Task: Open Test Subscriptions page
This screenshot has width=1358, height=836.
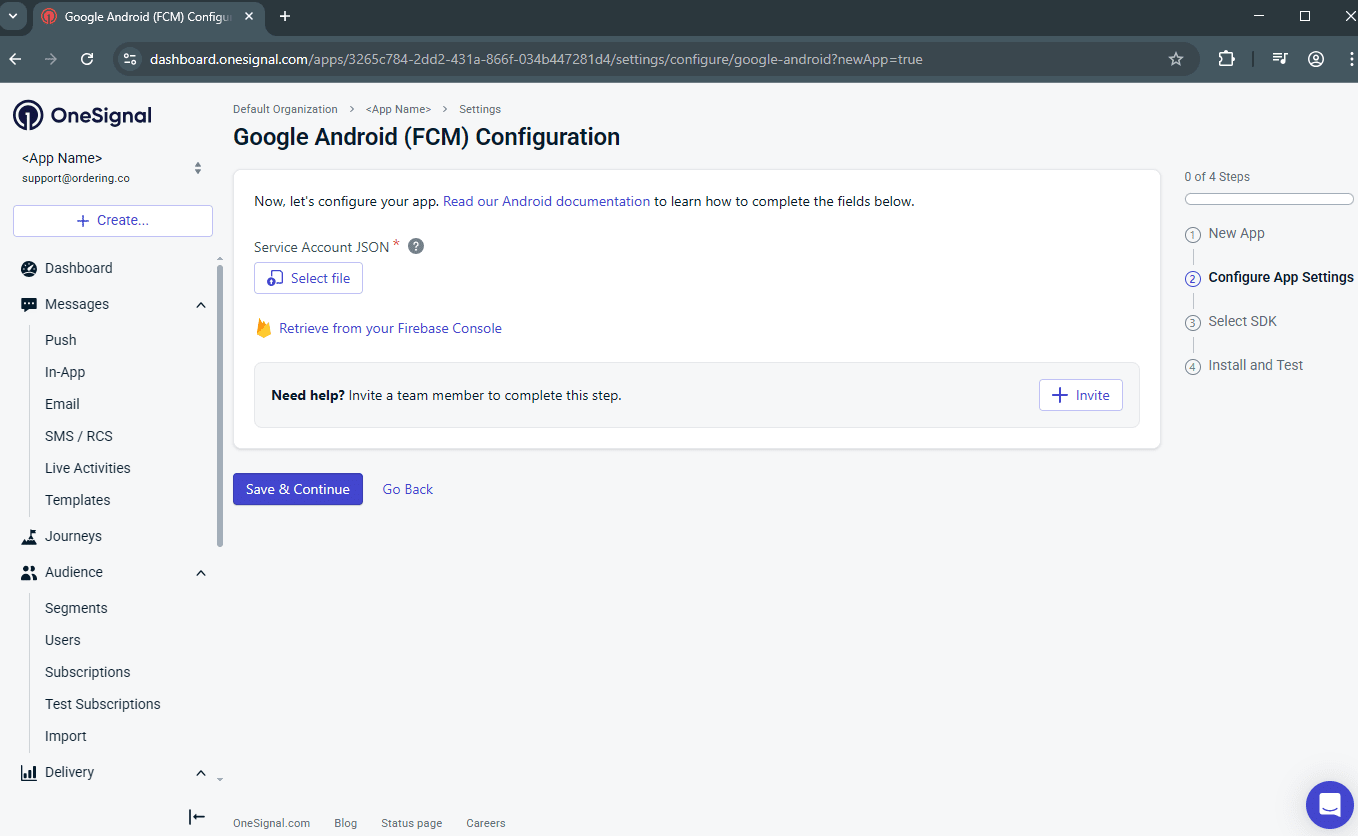Action: click(103, 704)
